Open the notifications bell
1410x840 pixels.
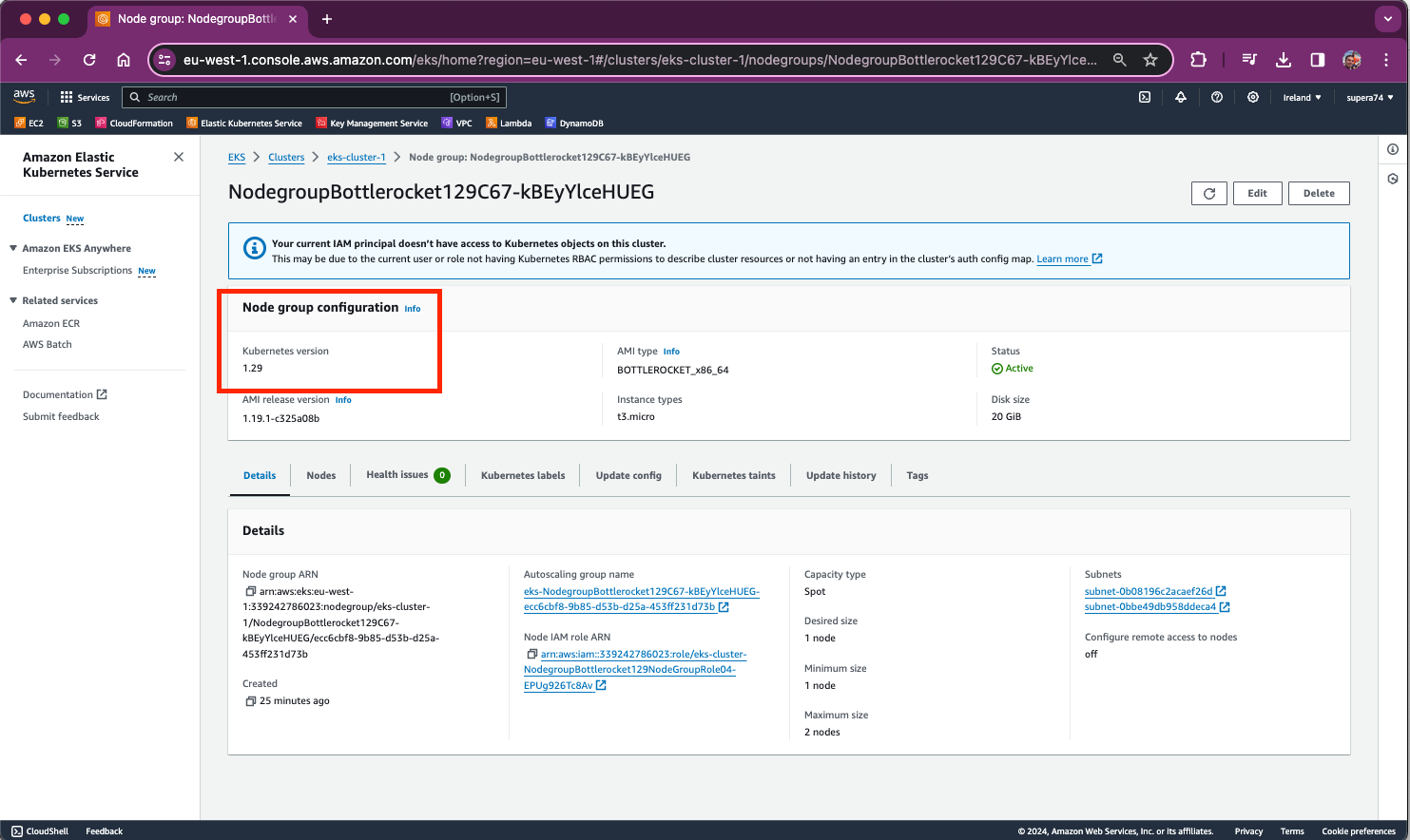[x=1181, y=97]
